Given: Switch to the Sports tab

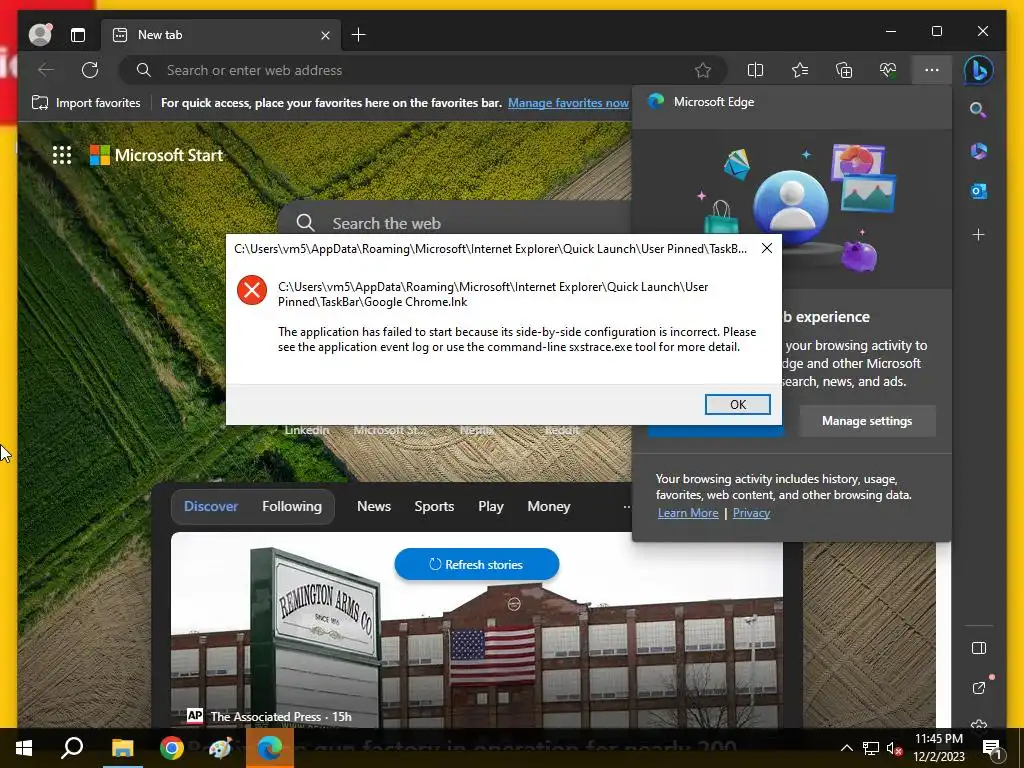Looking at the screenshot, I should click(x=434, y=506).
